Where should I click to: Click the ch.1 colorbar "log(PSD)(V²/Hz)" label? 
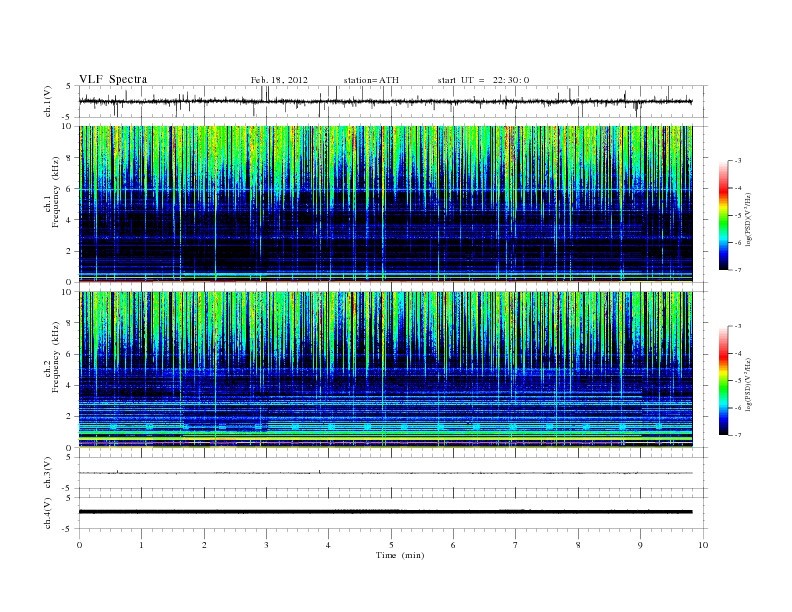[x=749, y=220]
